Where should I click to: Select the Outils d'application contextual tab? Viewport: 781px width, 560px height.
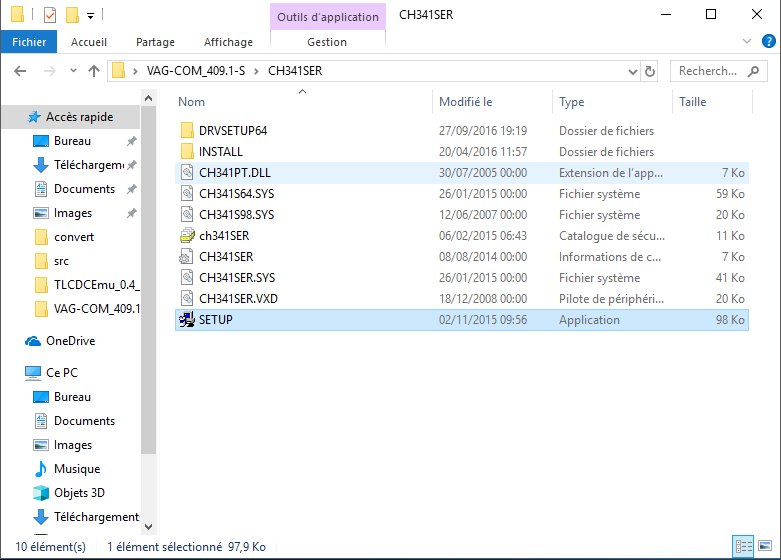point(328,16)
